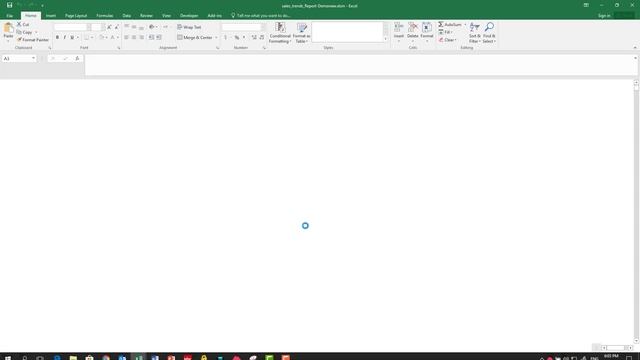The height and width of the screenshot is (360, 640).
Task: Open Conditional Formatting
Action: 280,33
